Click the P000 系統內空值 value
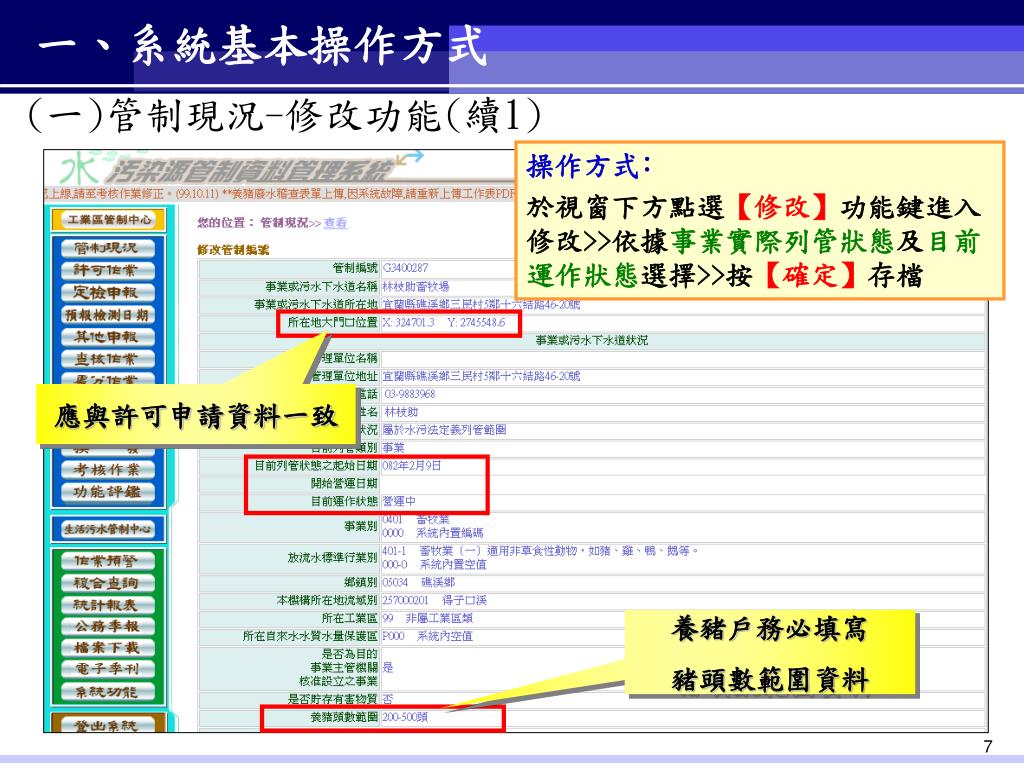The height and width of the screenshot is (768, 1024). tap(428, 636)
